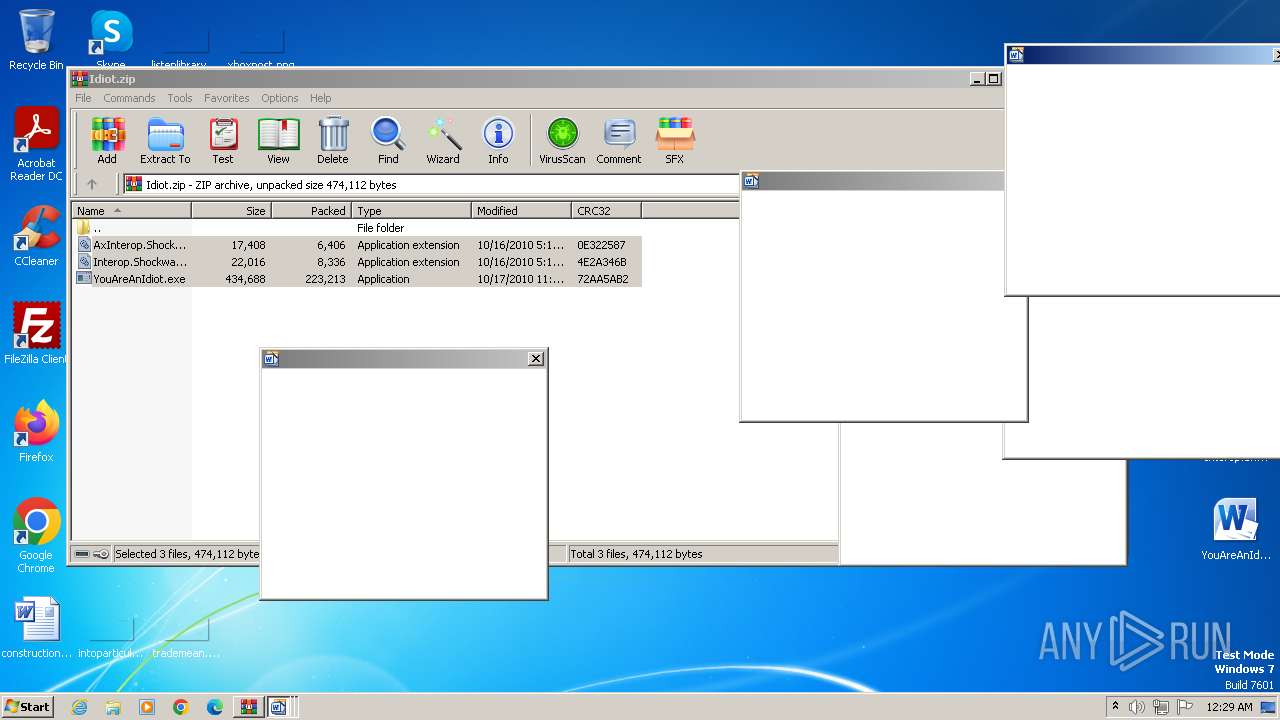Run VirusScan from the toolbar

[562, 140]
